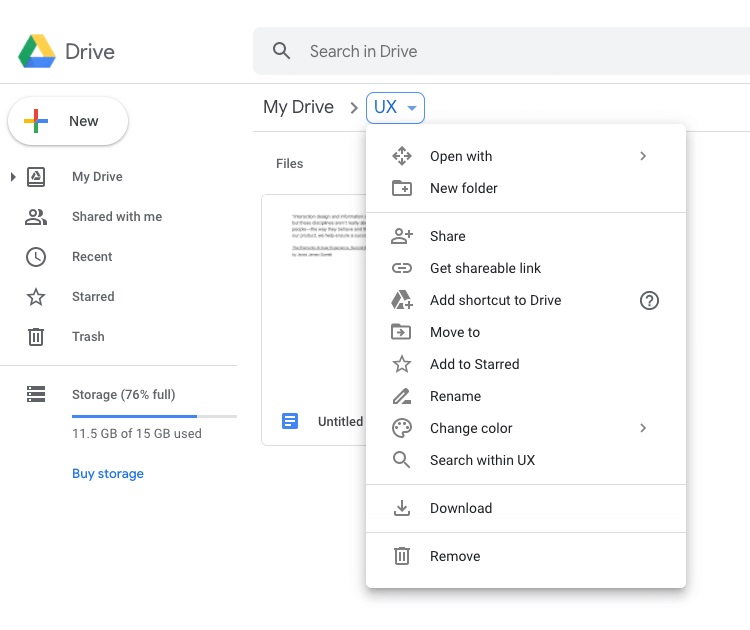Screen dimensions: 750x630
Task: Choose Download in the context menu
Action: pyautogui.click(x=460, y=508)
